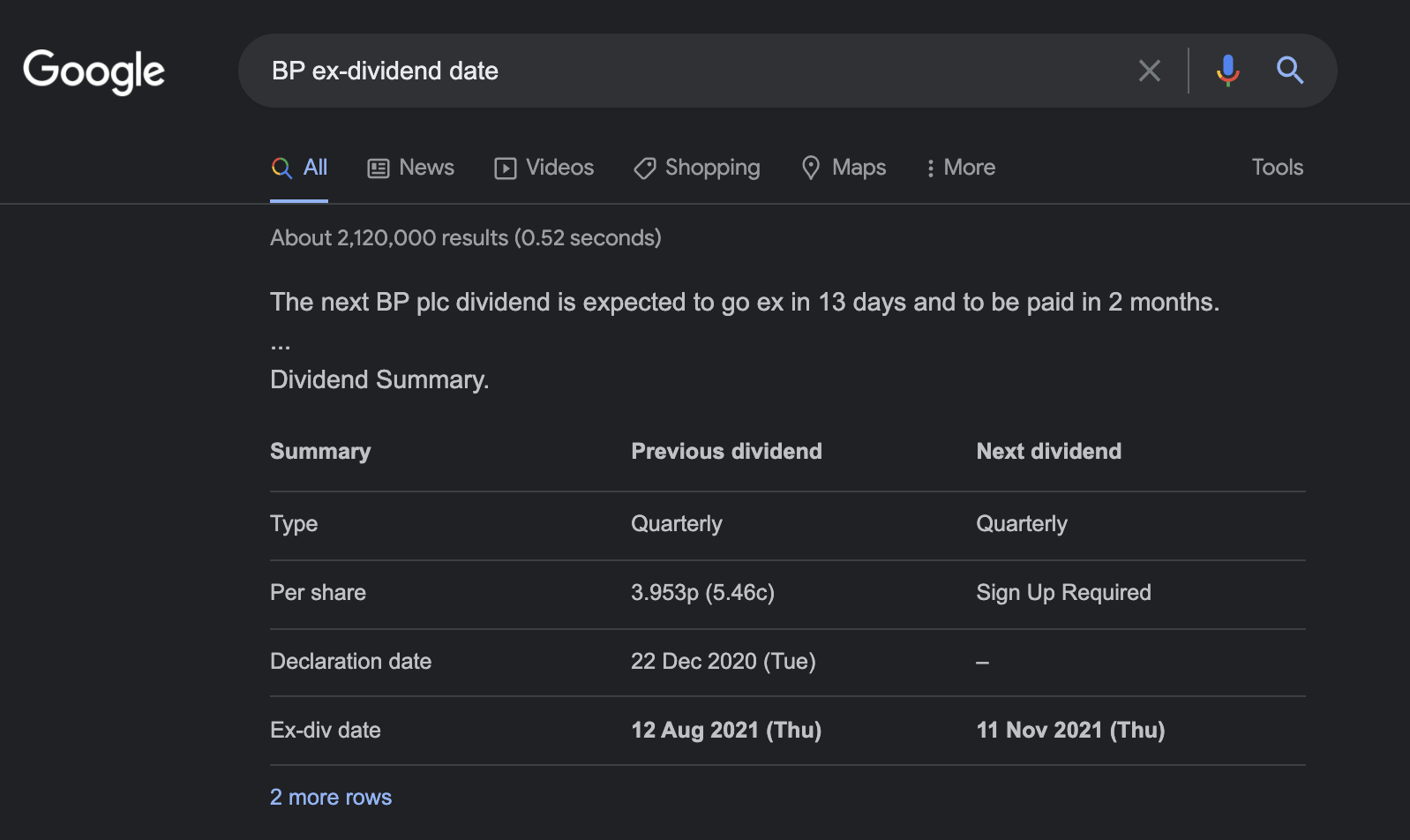This screenshot has height=840, width=1410.
Task: Click the Dividend Summary. heading text
Action: coord(379,380)
